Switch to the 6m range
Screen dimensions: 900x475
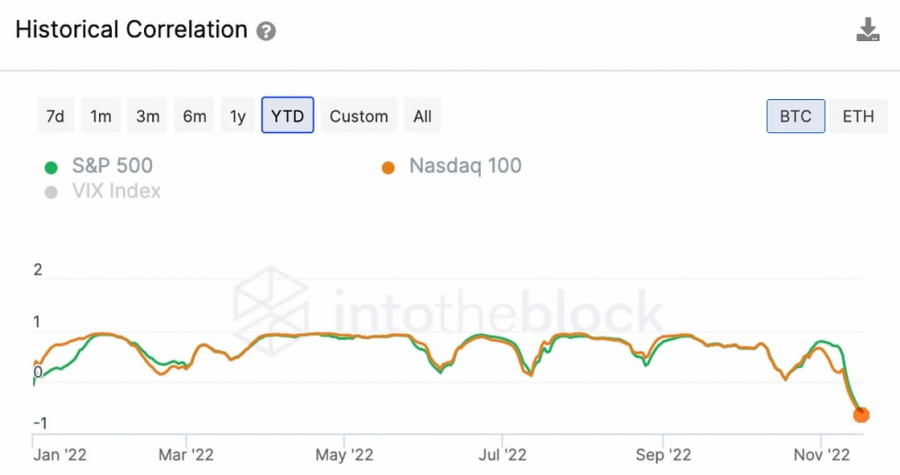(x=194, y=116)
